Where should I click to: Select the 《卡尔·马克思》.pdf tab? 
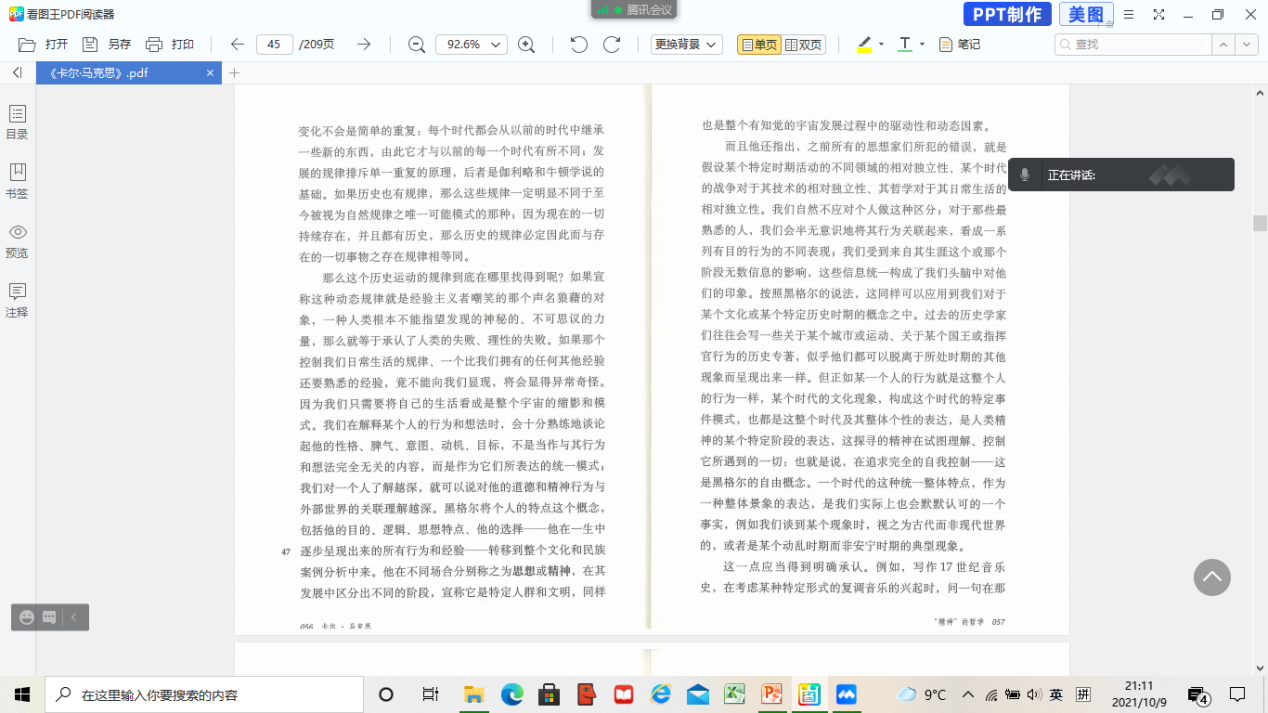(x=120, y=73)
